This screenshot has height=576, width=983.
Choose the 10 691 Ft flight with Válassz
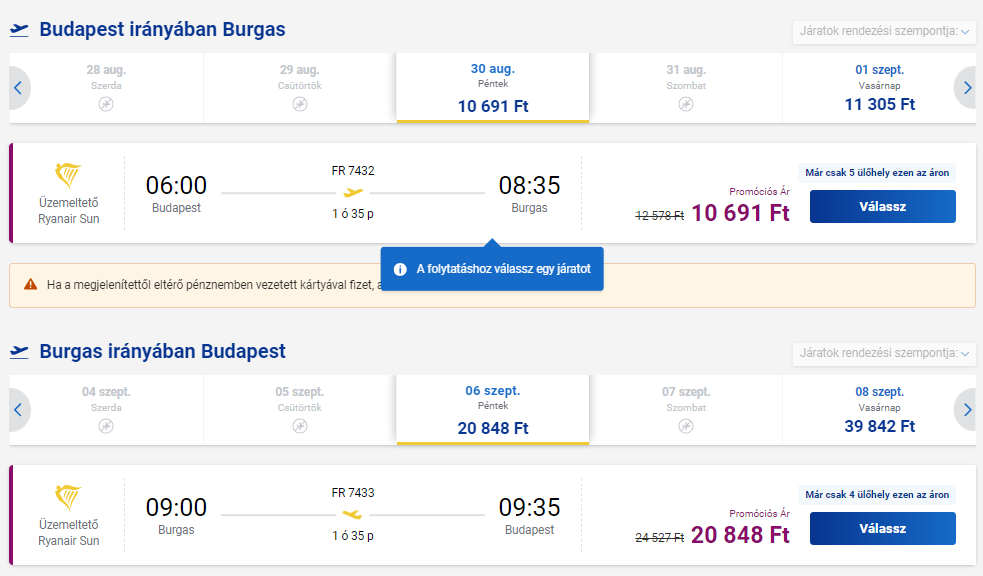tap(883, 206)
